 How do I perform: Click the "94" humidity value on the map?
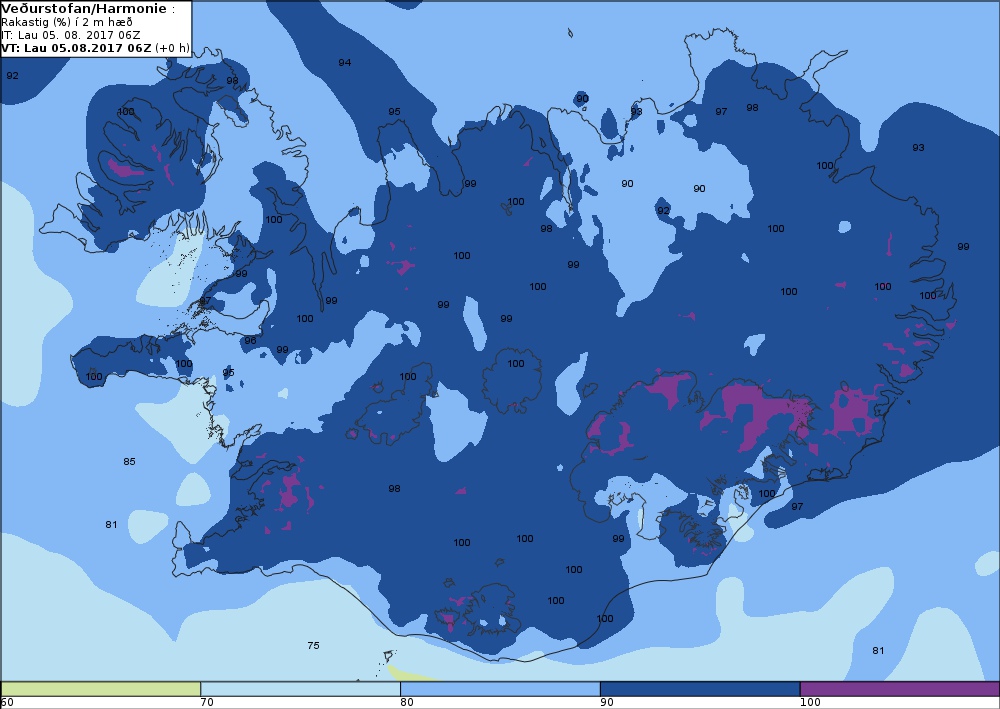[344, 62]
